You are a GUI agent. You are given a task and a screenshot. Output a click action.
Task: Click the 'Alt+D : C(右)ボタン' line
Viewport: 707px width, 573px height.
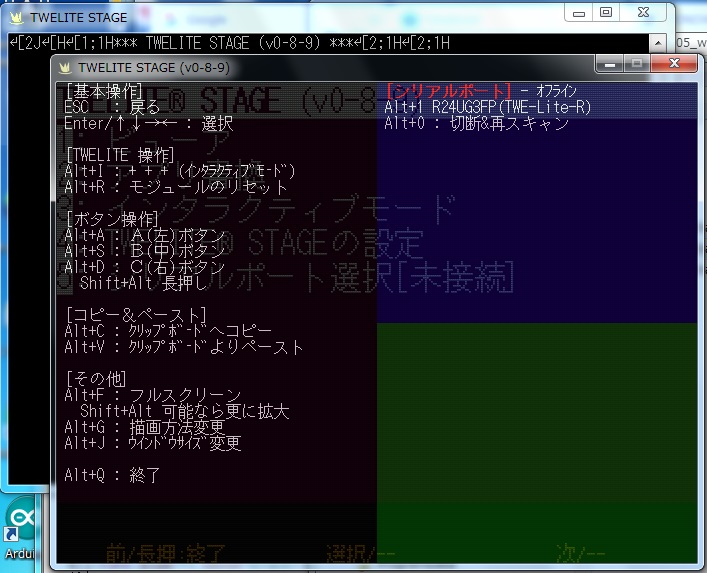tap(144, 267)
